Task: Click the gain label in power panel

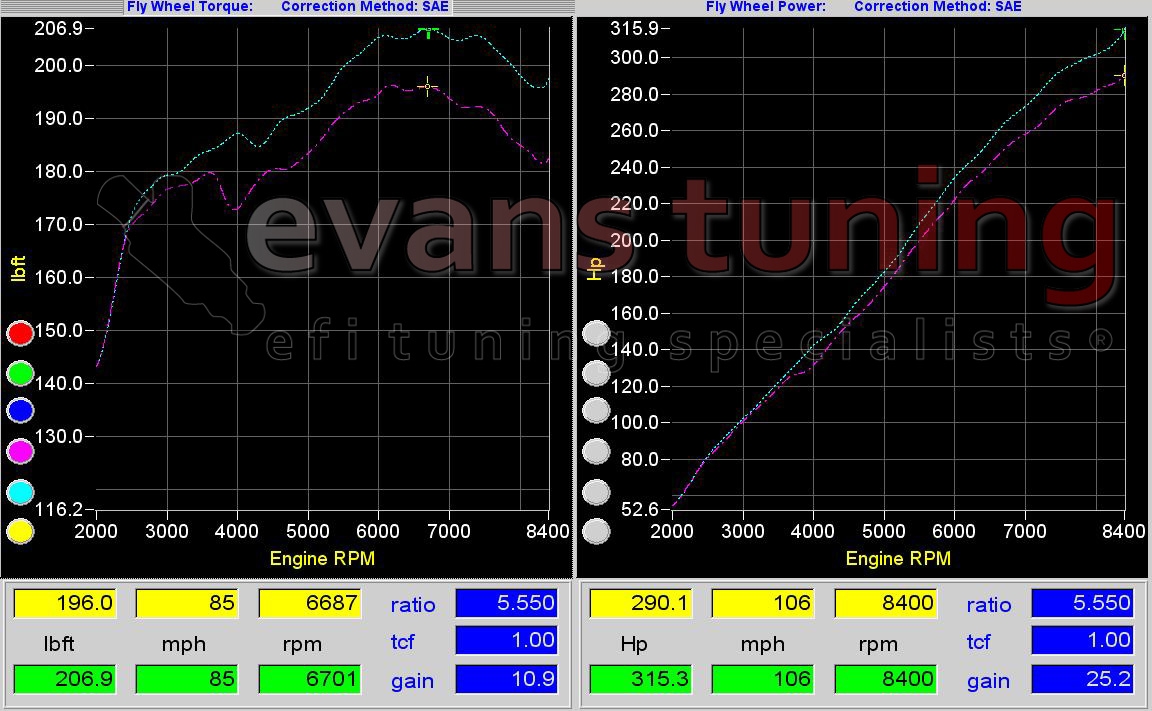Action: [988, 681]
